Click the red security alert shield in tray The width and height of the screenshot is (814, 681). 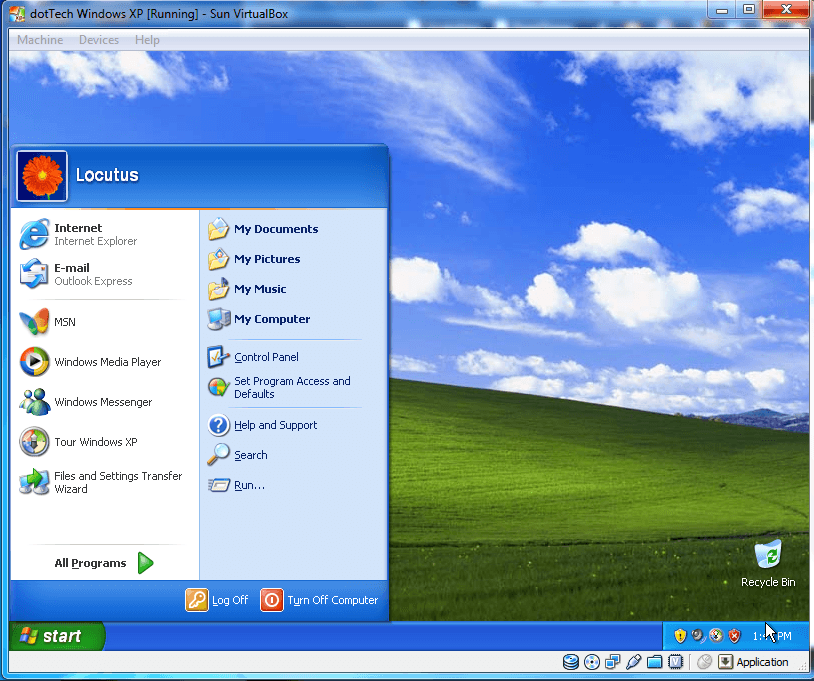pos(734,636)
